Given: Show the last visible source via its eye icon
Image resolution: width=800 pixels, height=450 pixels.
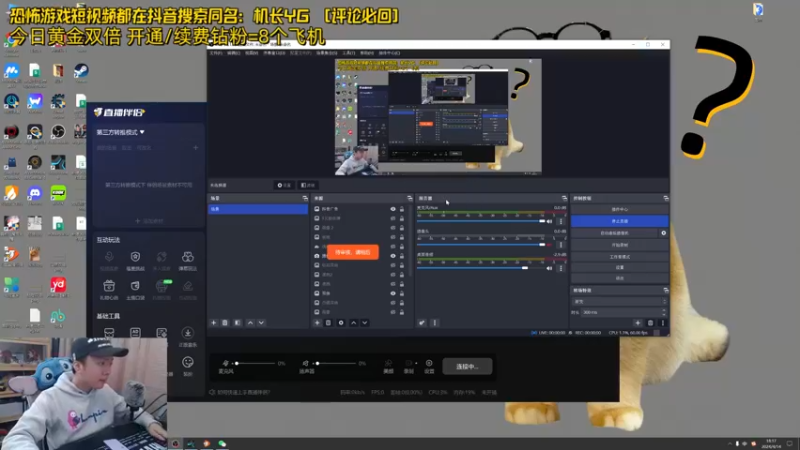Looking at the screenshot, I should [x=393, y=312].
